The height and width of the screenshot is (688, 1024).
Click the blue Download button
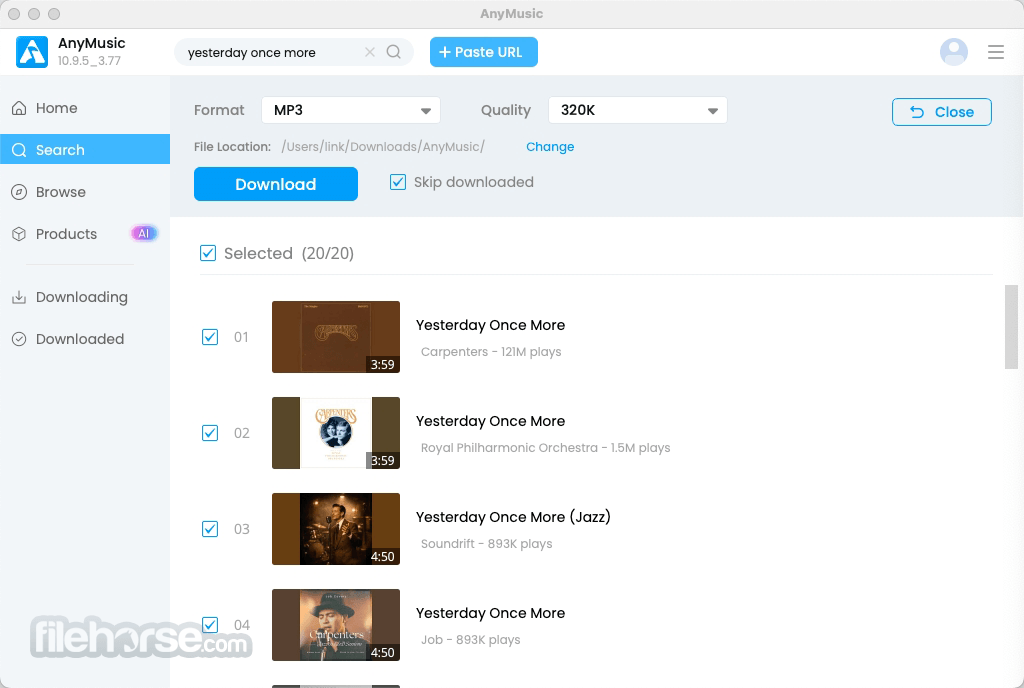(x=276, y=184)
